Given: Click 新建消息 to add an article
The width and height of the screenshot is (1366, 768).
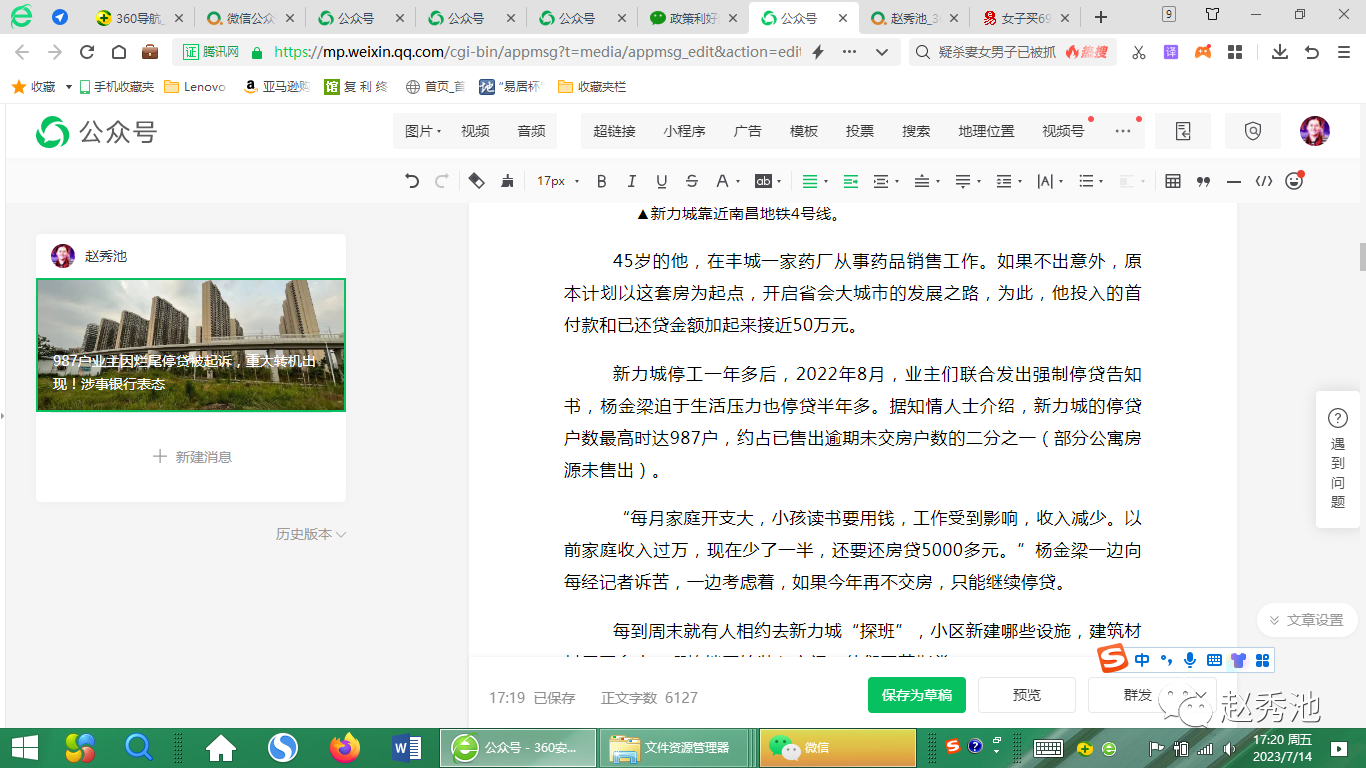Looking at the screenshot, I should coord(192,457).
